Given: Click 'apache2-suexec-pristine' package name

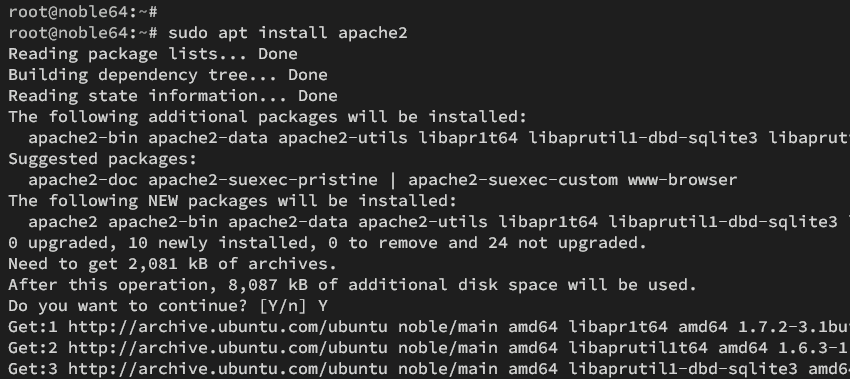Looking at the screenshot, I should click(x=263, y=180).
